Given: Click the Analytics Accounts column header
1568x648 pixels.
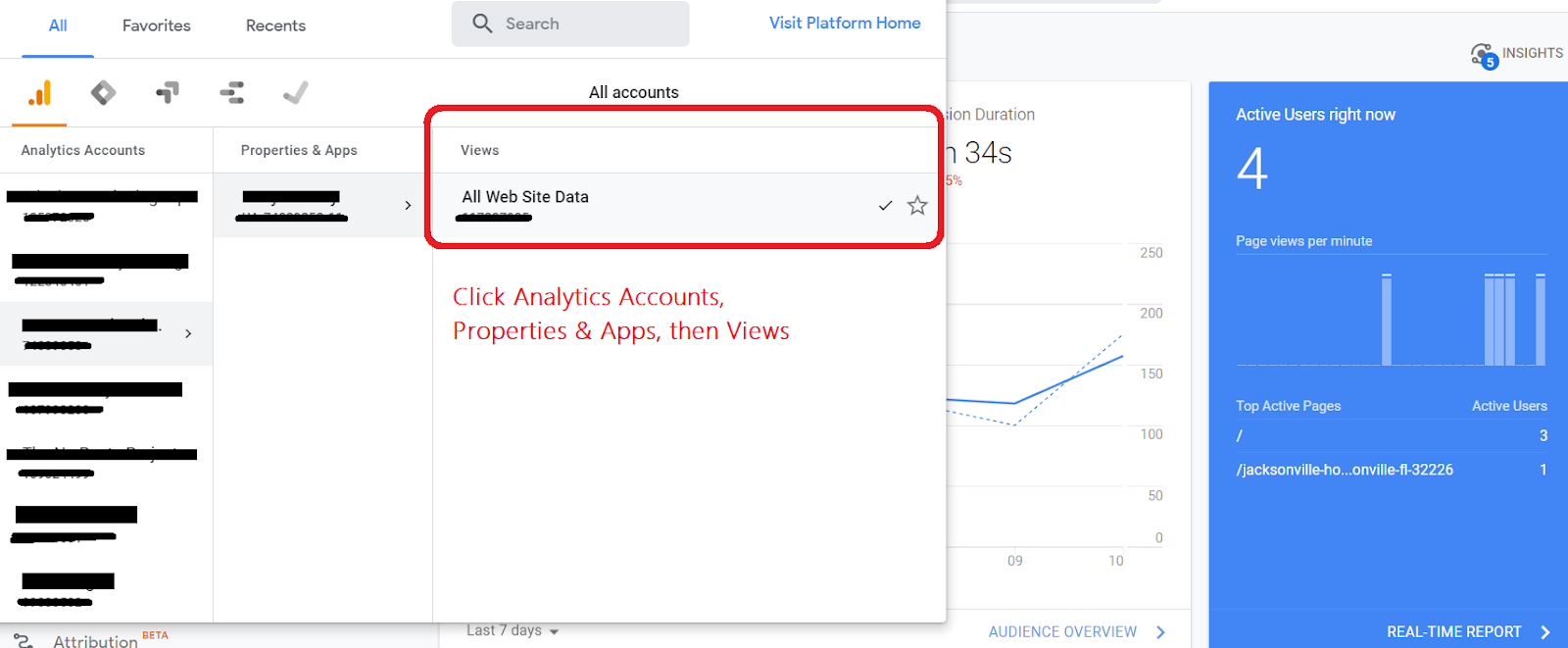Looking at the screenshot, I should [x=83, y=150].
